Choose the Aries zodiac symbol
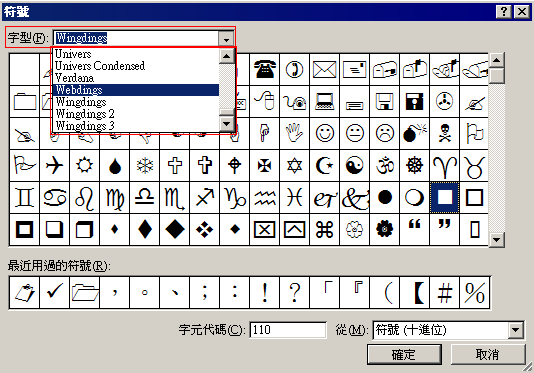534x373 pixels. tap(444, 166)
